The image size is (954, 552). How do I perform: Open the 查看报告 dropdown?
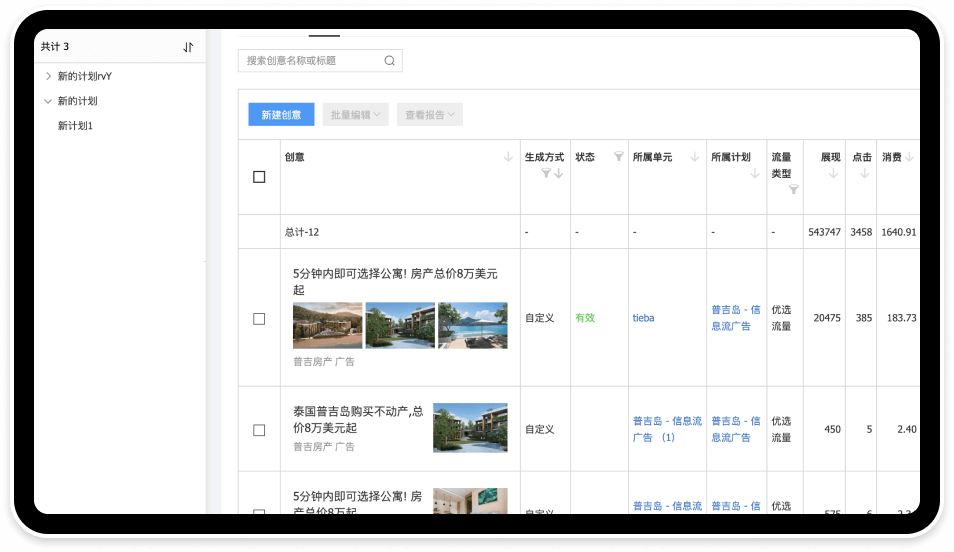click(430, 115)
